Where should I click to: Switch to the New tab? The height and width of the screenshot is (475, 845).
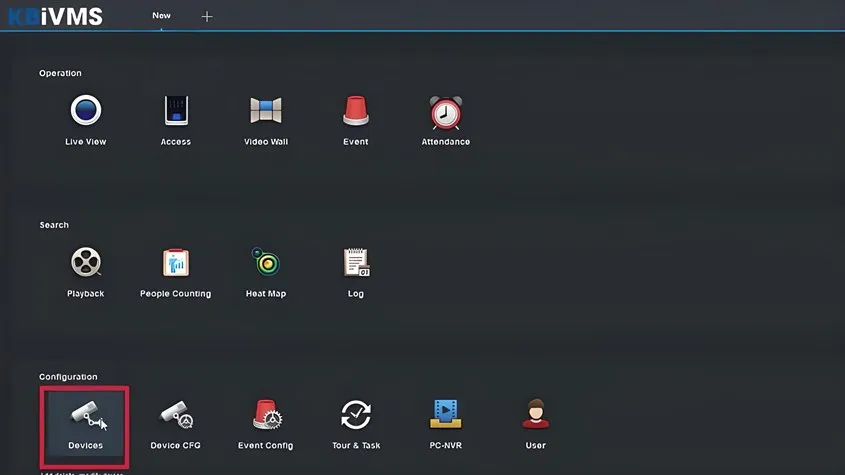tap(161, 16)
